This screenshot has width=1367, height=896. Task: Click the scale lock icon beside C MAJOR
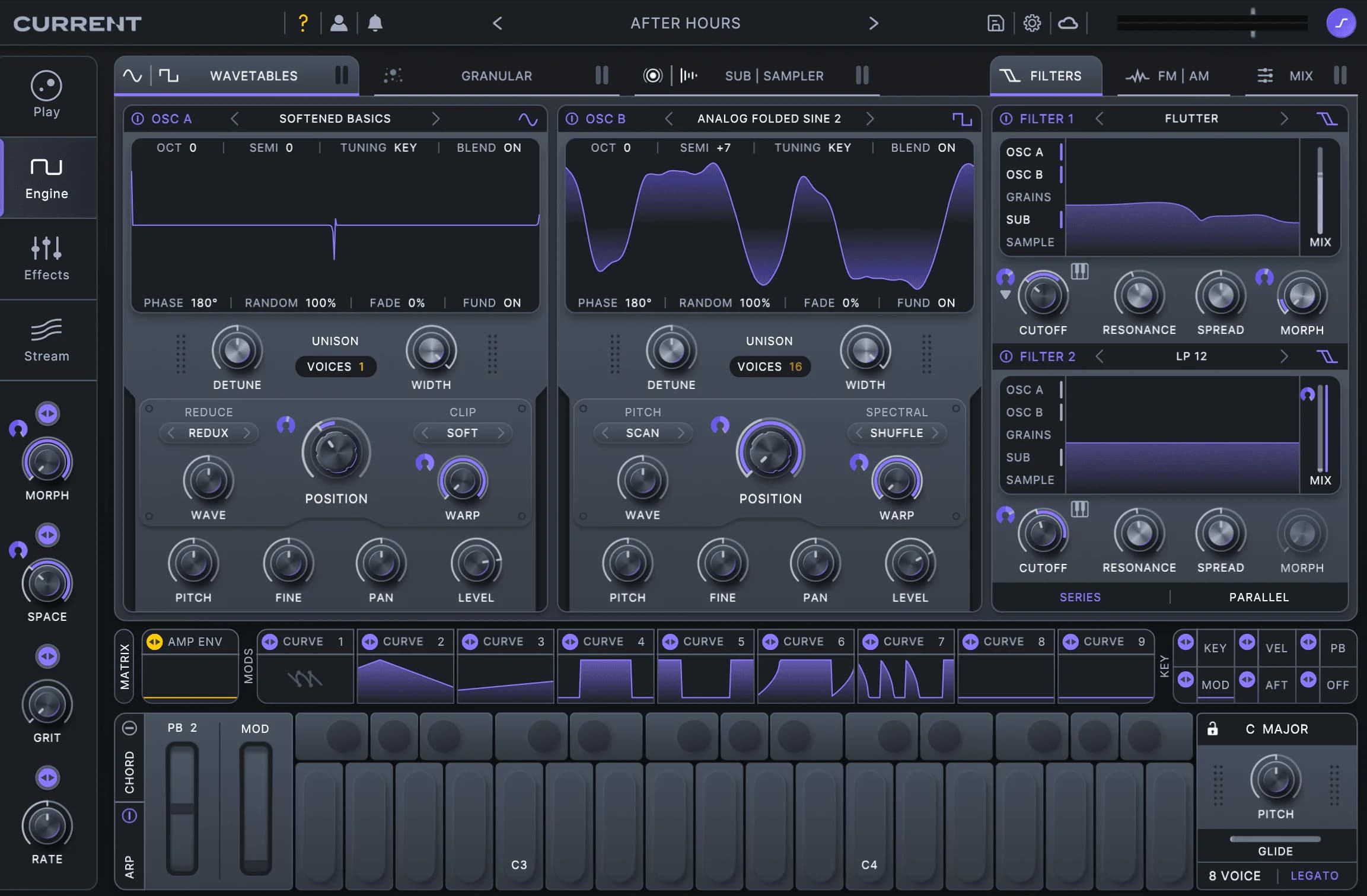click(1212, 729)
